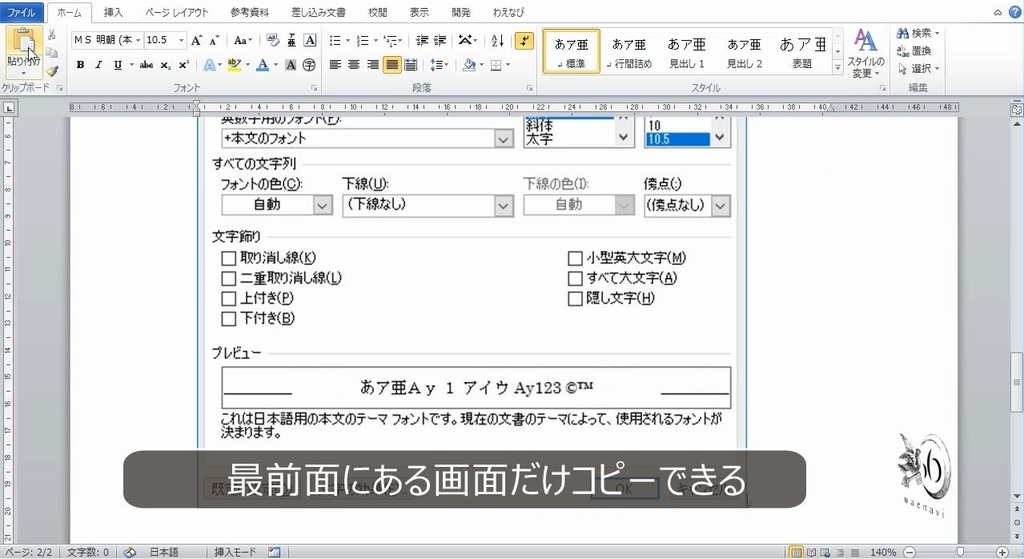This screenshot has width=1024, height=559.
Task: Toggle Bold formatting
Action: (x=80, y=65)
